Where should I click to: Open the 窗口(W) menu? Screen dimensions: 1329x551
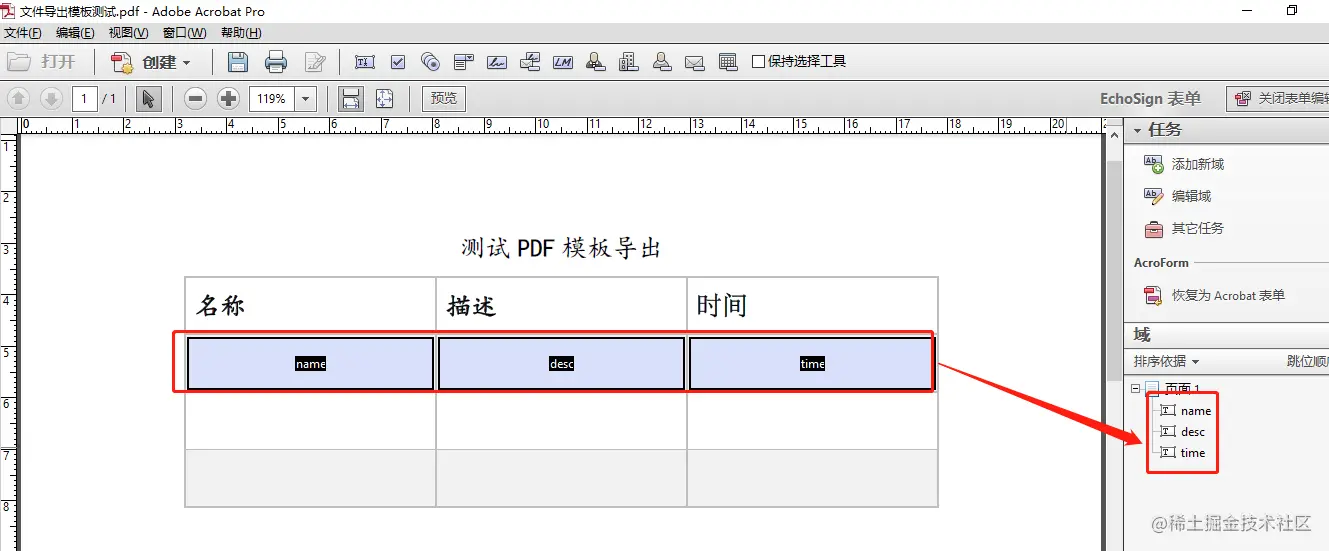(184, 33)
